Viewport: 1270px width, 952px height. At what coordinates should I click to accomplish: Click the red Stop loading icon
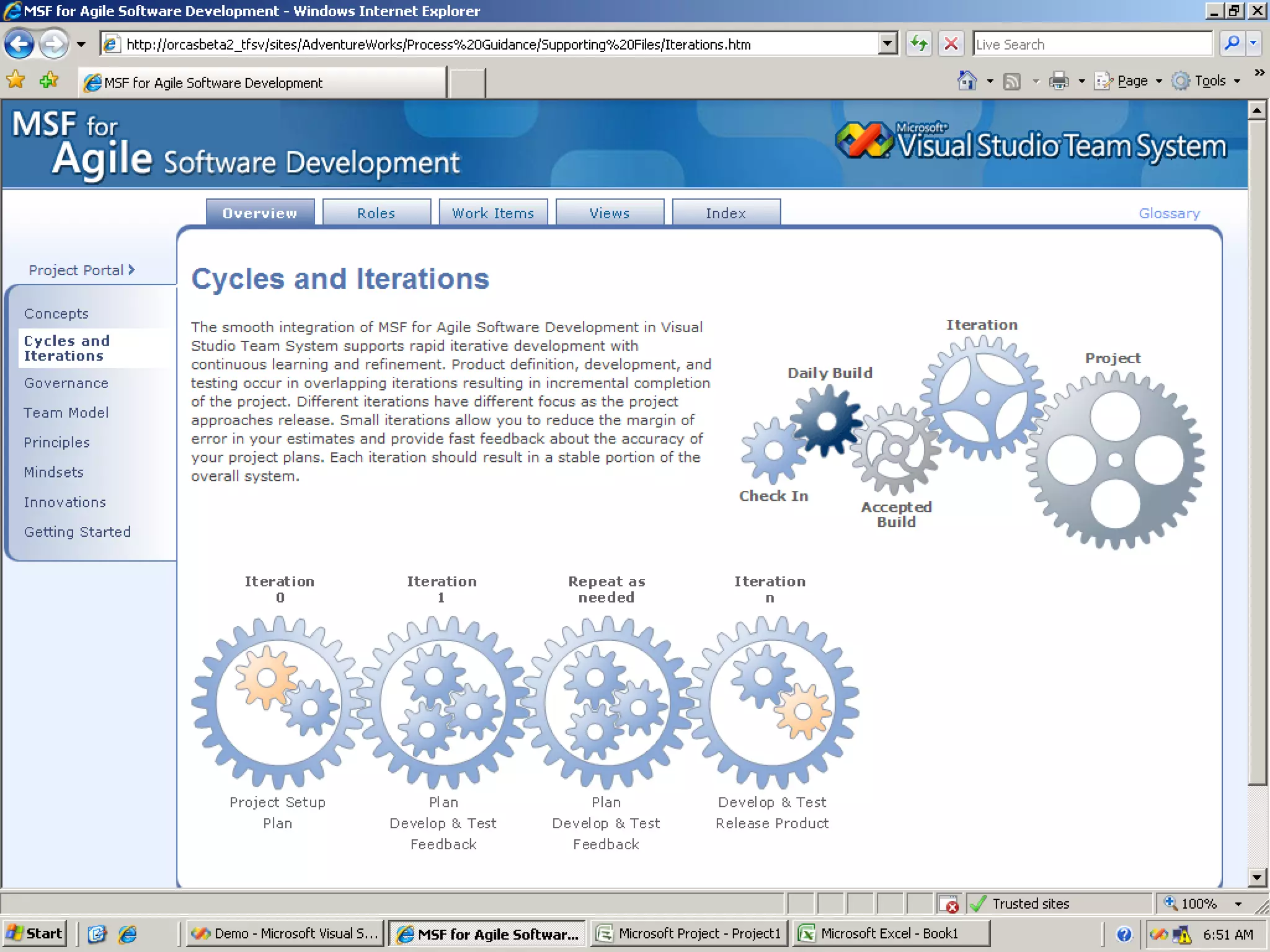point(951,44)
